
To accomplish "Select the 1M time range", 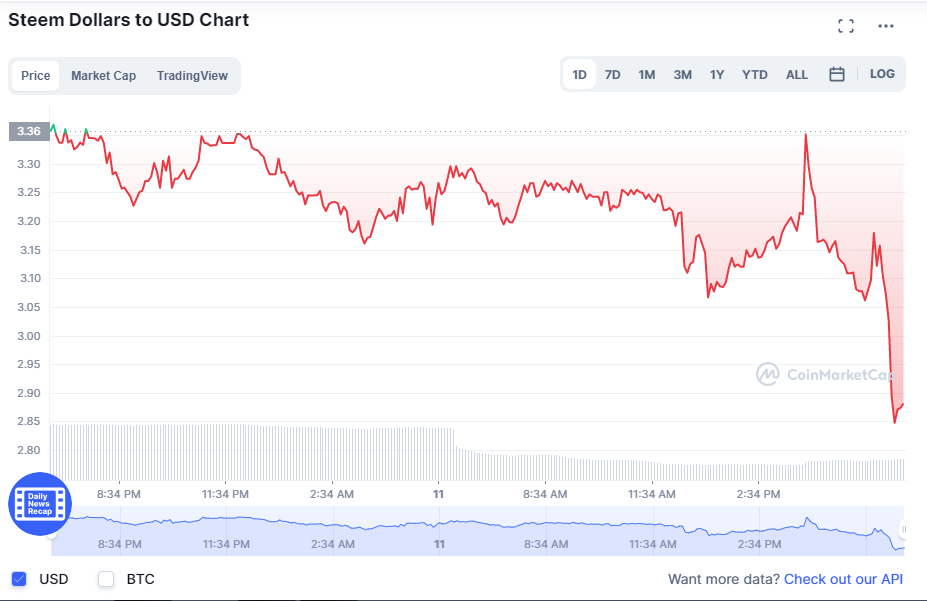I will pyautogui.click(x=647, y=74).
